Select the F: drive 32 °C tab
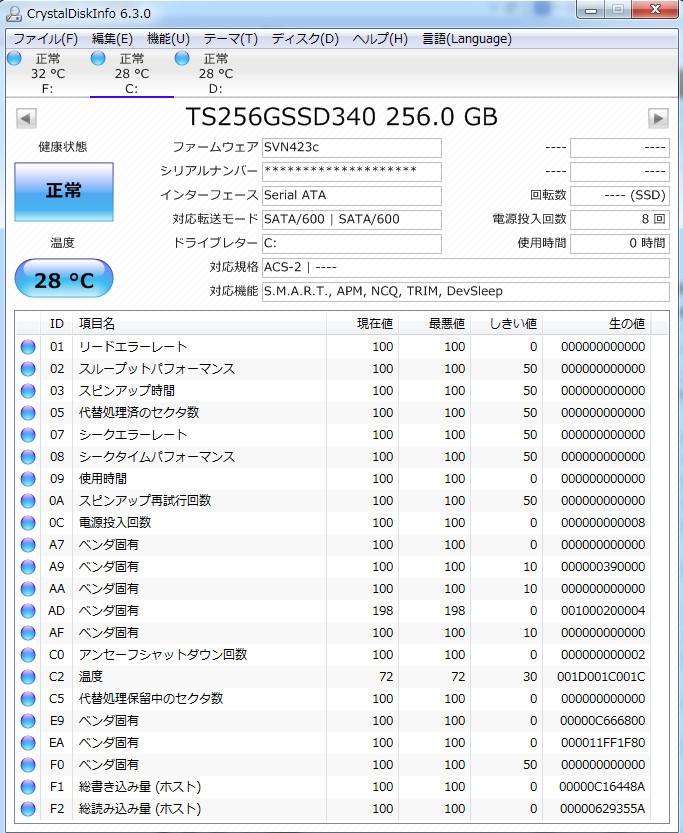This screenshot has width=683, height=833. pyautogui.click(x=48, y=73)
